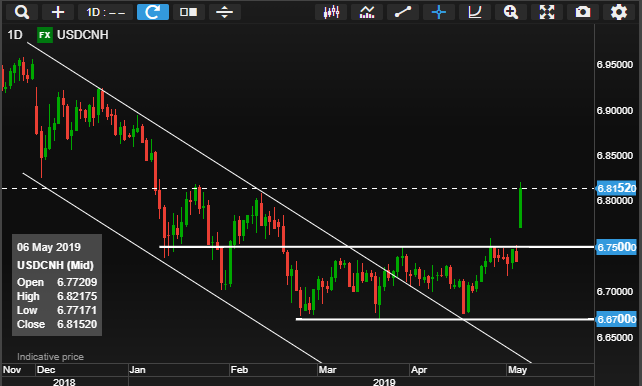Click the green FX instrument badge
Image resolution: width=642 pixels, height=386 pixels.
(45, 35)
